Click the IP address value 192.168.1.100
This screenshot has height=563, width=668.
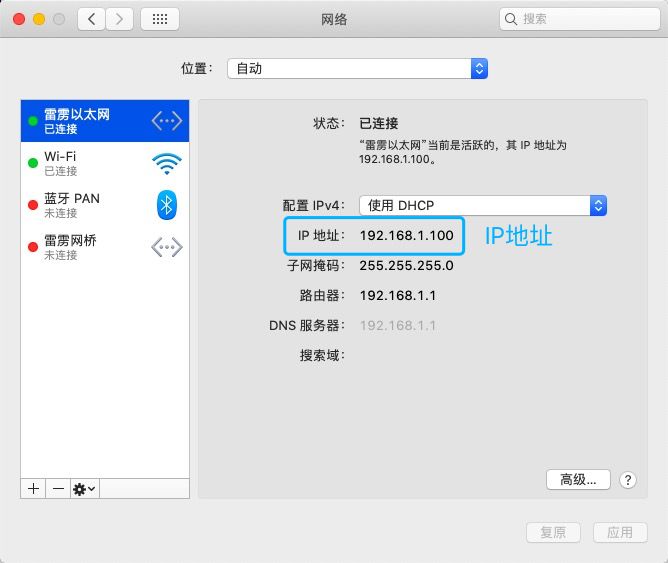click(x=406, y=236)
